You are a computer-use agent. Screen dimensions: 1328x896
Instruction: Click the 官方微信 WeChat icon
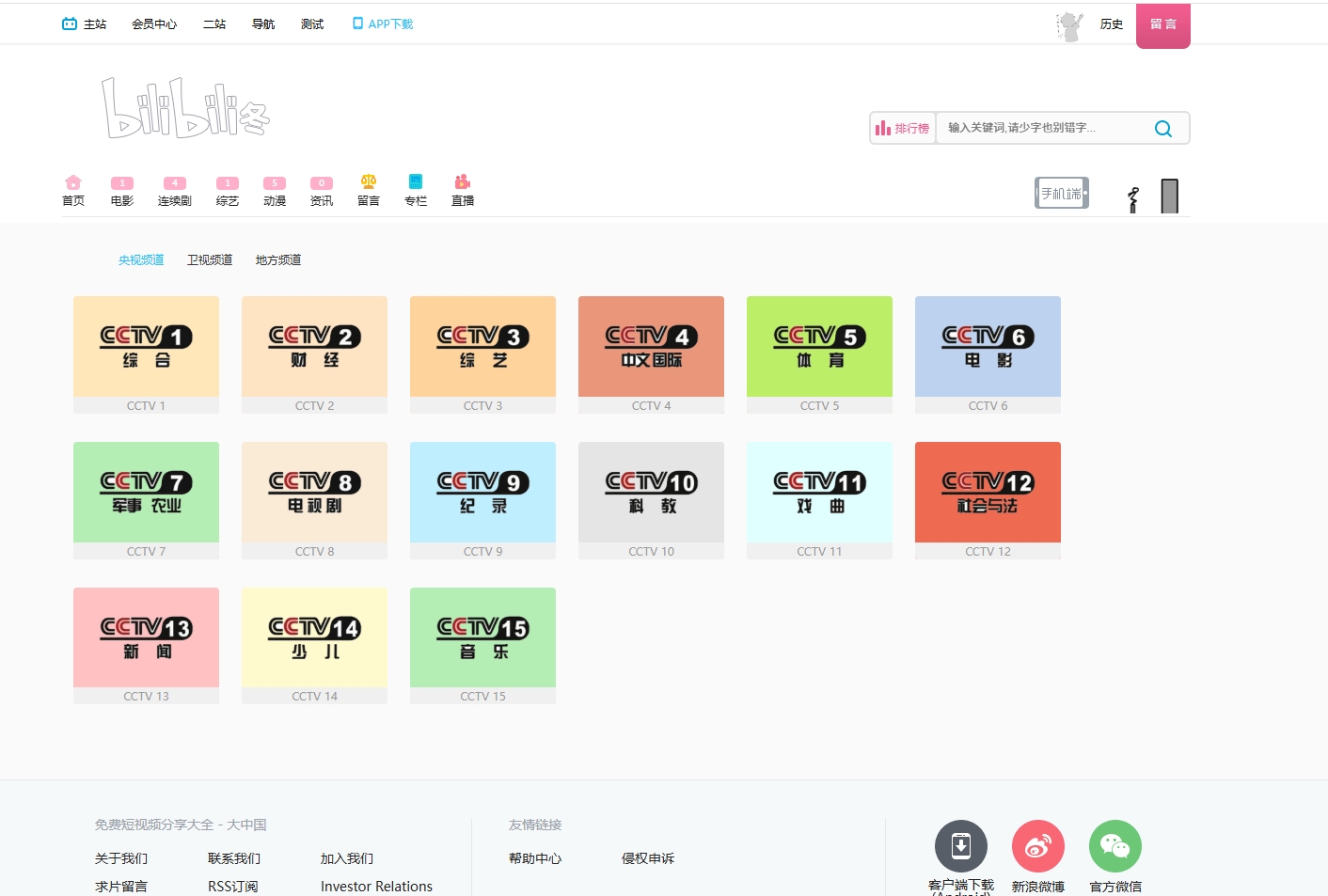pos(1115,846)
